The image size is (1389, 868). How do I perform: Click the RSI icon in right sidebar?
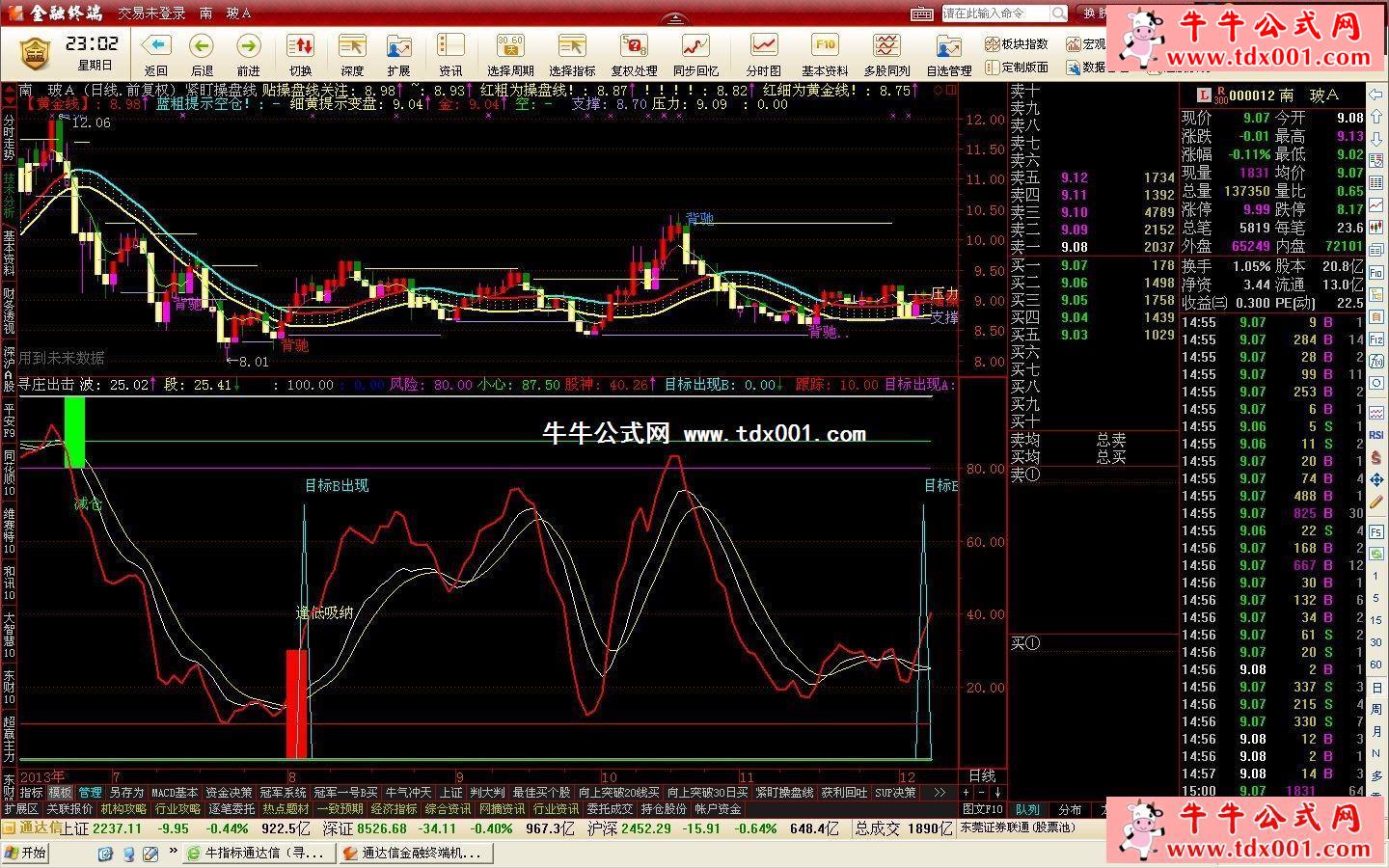coord(1375,435)
